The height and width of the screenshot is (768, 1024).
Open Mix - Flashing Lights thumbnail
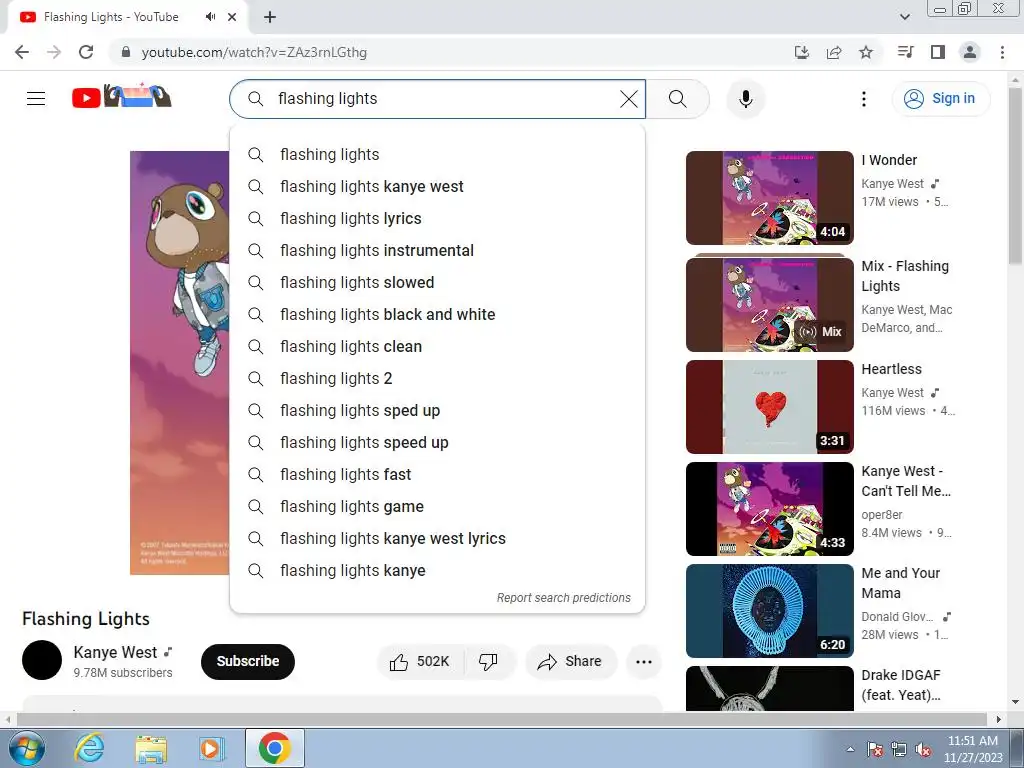click(x=769, y=305)
